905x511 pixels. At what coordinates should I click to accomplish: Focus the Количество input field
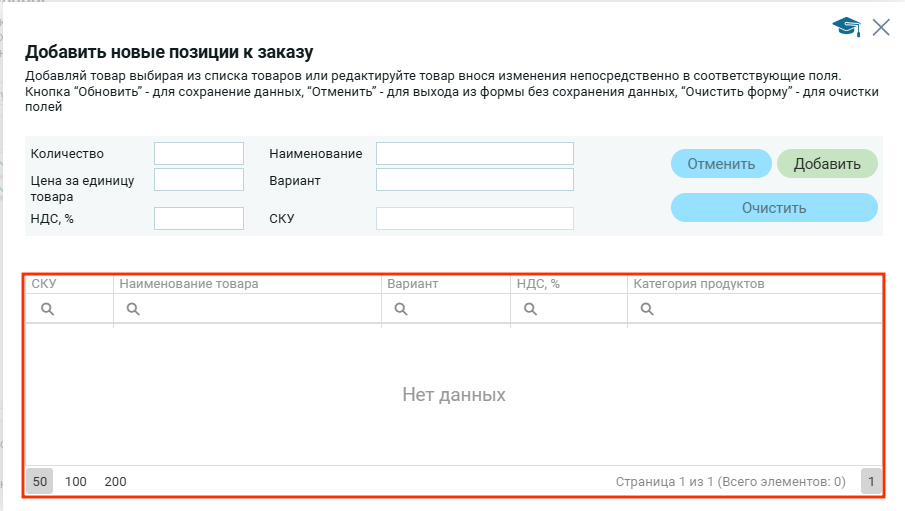coord(199,153)
